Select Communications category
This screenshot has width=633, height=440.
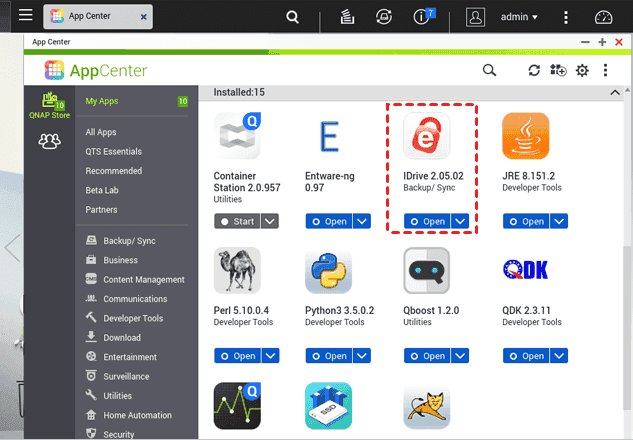pyautogui.click(x=127, y=299)
